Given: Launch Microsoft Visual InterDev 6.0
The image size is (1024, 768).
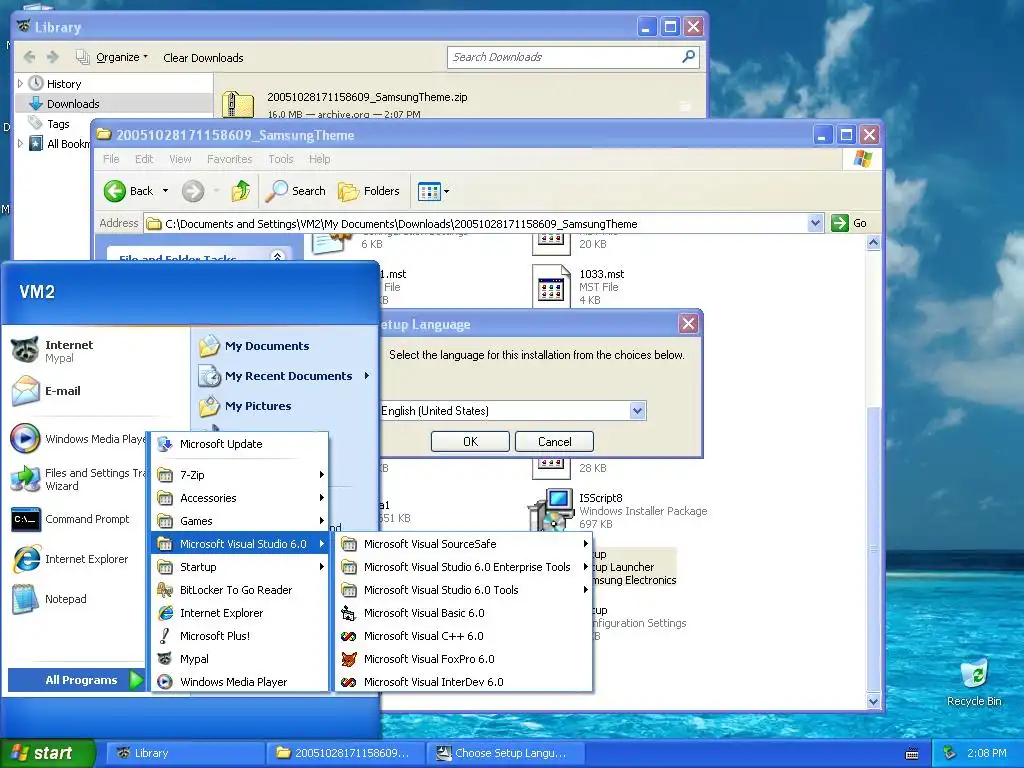Looking at the screenshot, I should tap(464, 682).
